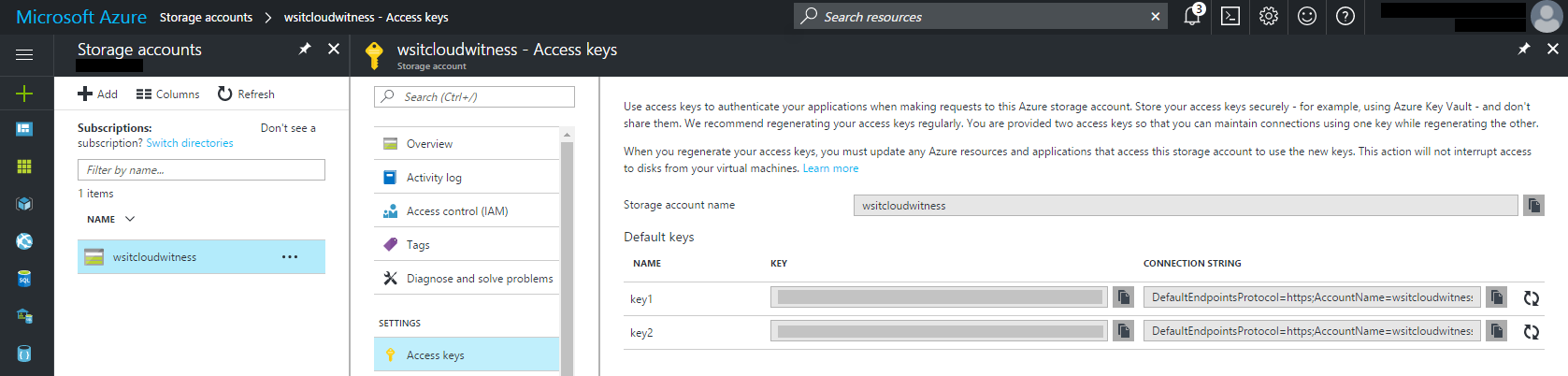The image size is (1568, 376).
Task: Copy the key2 key value
Action: click(x=1123, y=331)
